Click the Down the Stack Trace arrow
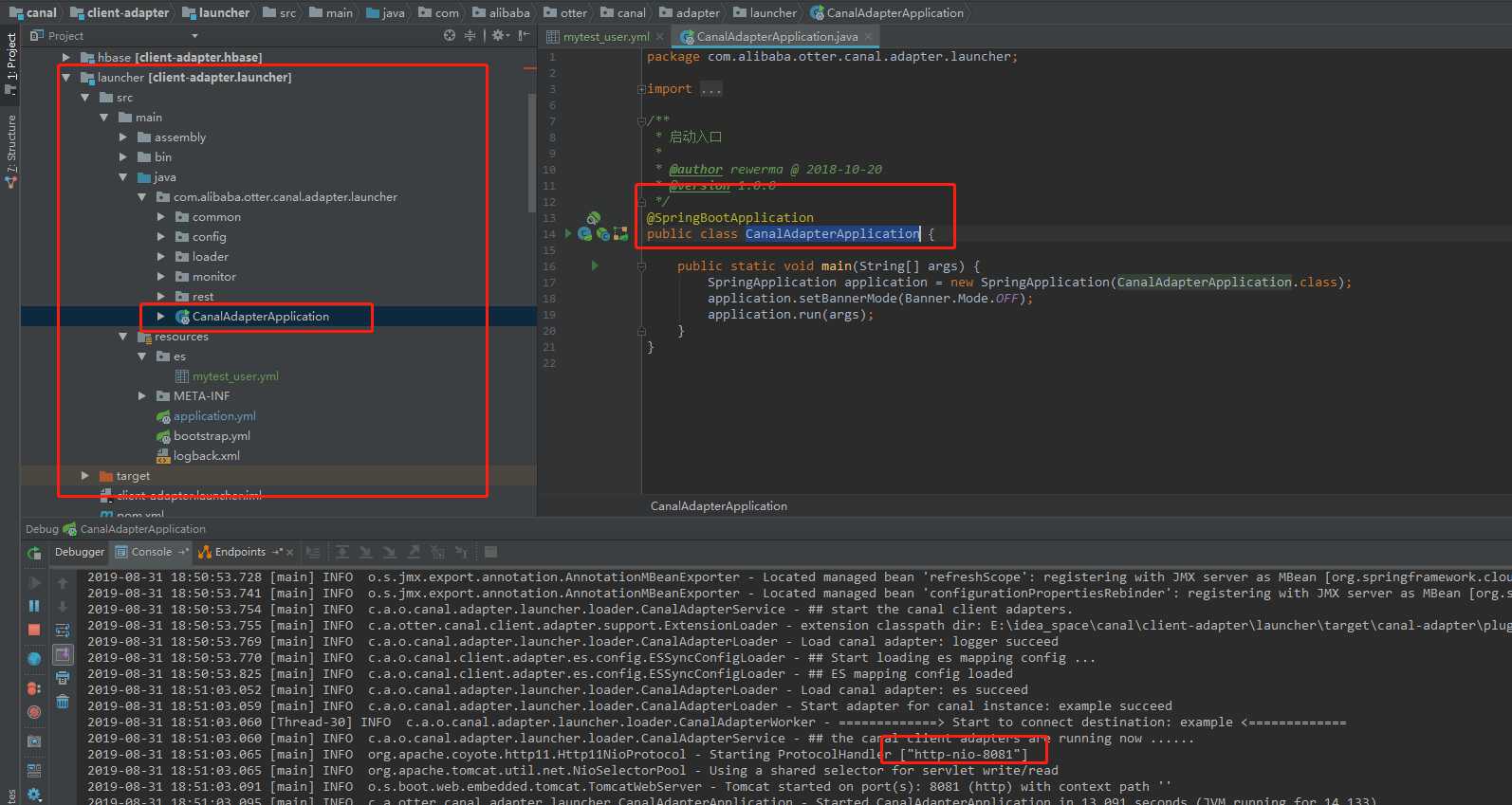1512x805 pixels. tap(63, 606)
